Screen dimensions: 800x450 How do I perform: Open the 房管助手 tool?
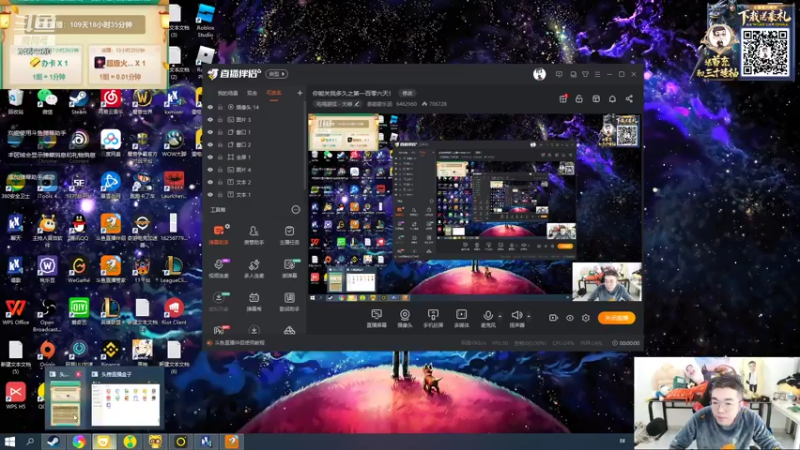pyautogui.click(x=254, y=235)
